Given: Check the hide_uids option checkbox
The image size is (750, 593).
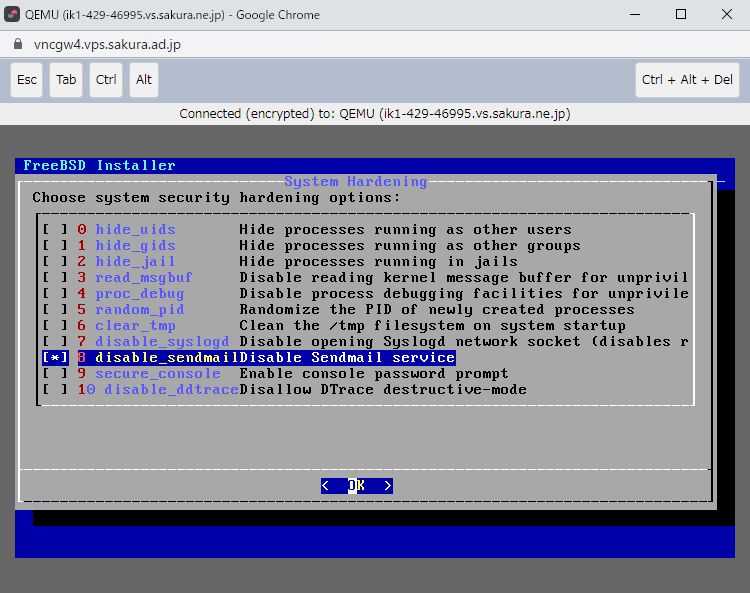Looking at the screenshot, I should (x=55, y=230).
